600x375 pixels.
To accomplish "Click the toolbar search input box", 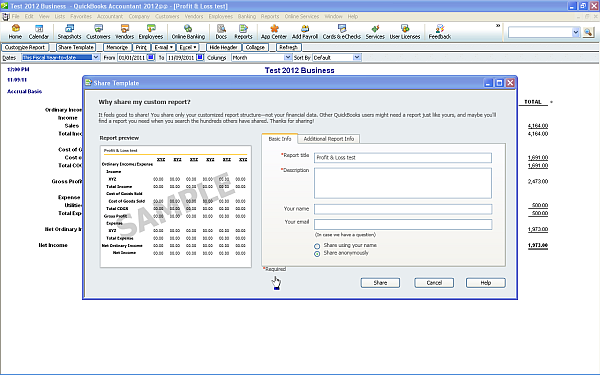I will coord(540,33).
